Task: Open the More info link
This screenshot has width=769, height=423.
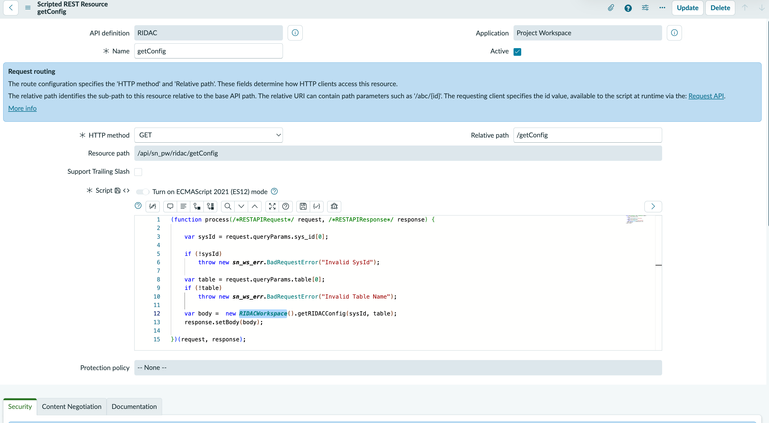Action: tap(22, 108)
